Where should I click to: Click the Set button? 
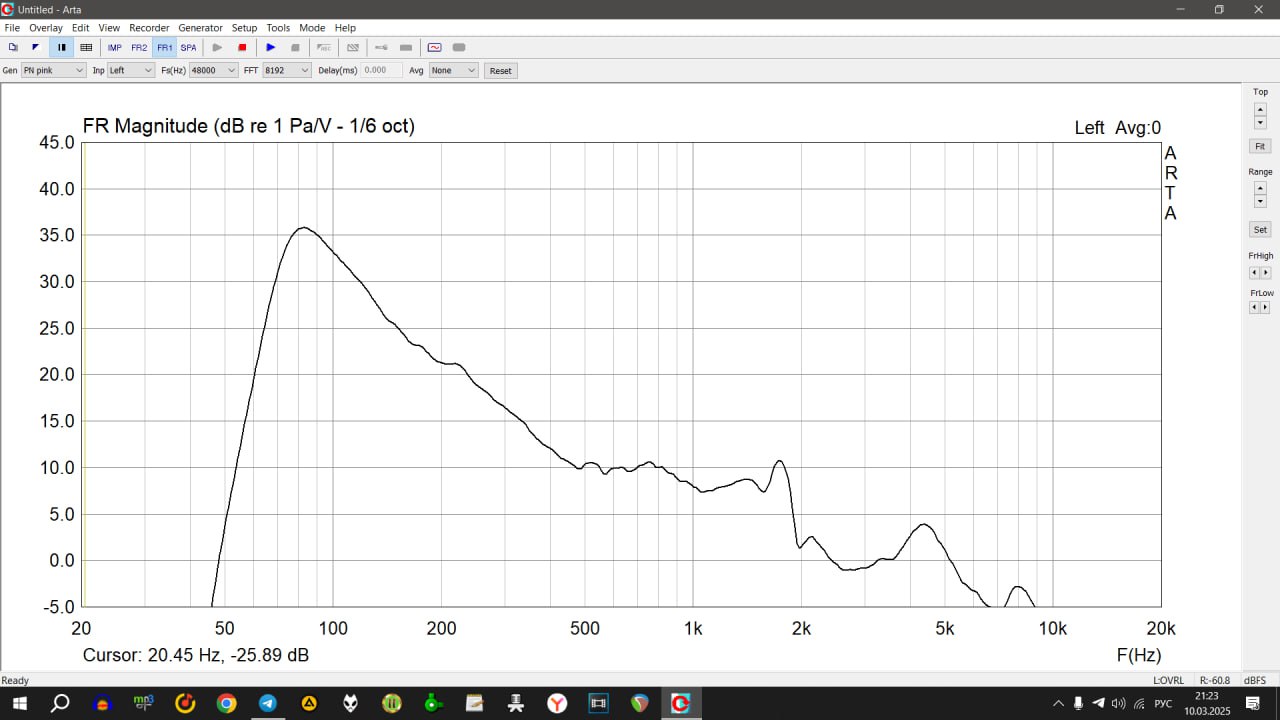[x=1260, y=230]
